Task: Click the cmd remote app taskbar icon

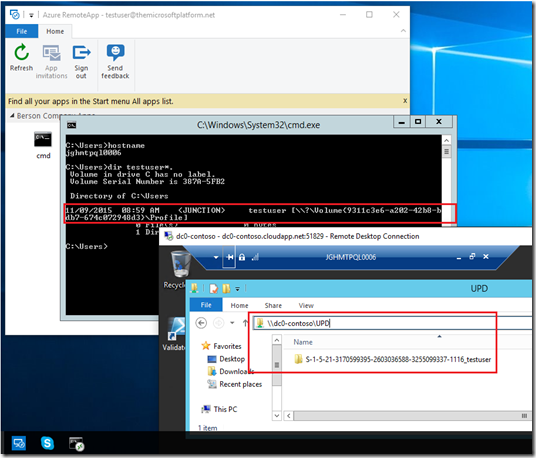Action: click(x=76, y=444)
